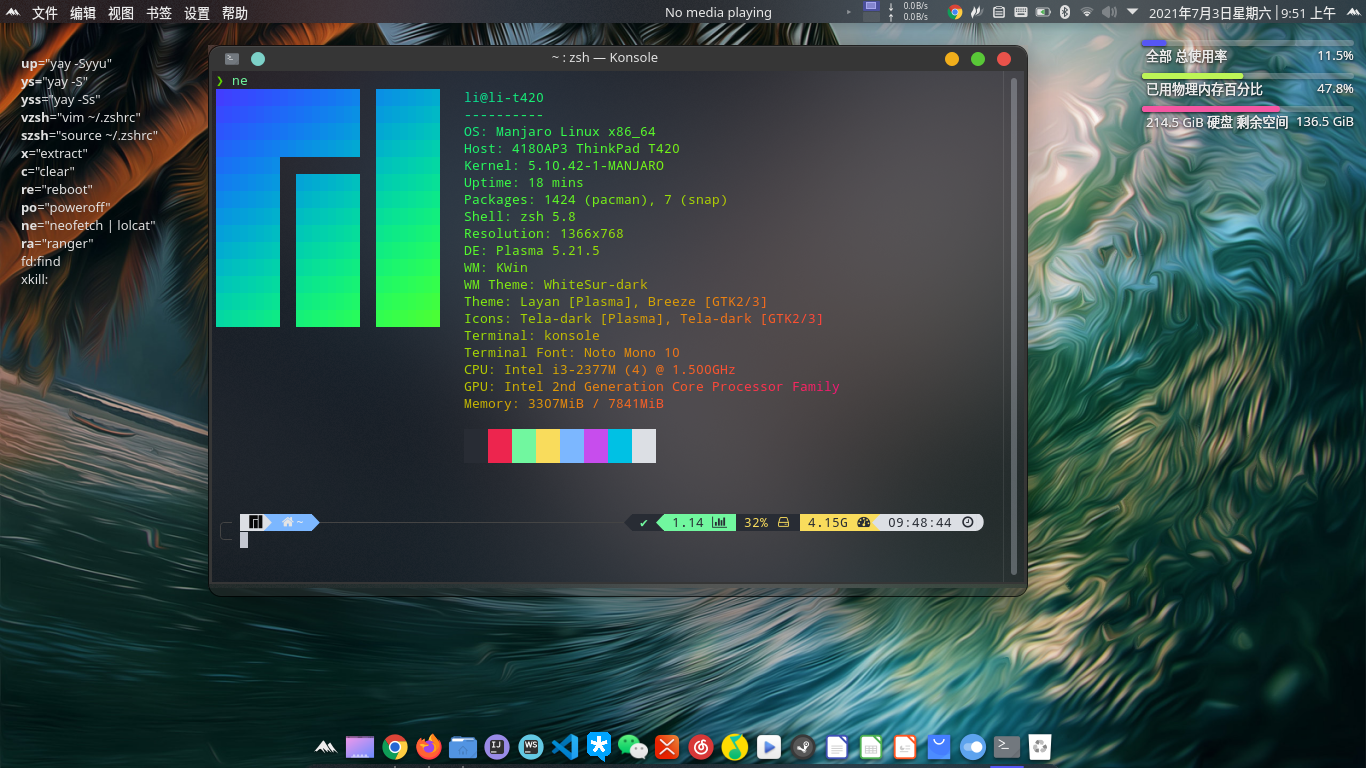Image resolution: width=1366 pixels, height=768 pixels.
Task: Open Visual Studio Code from the dock
Action: pos(563,746)
